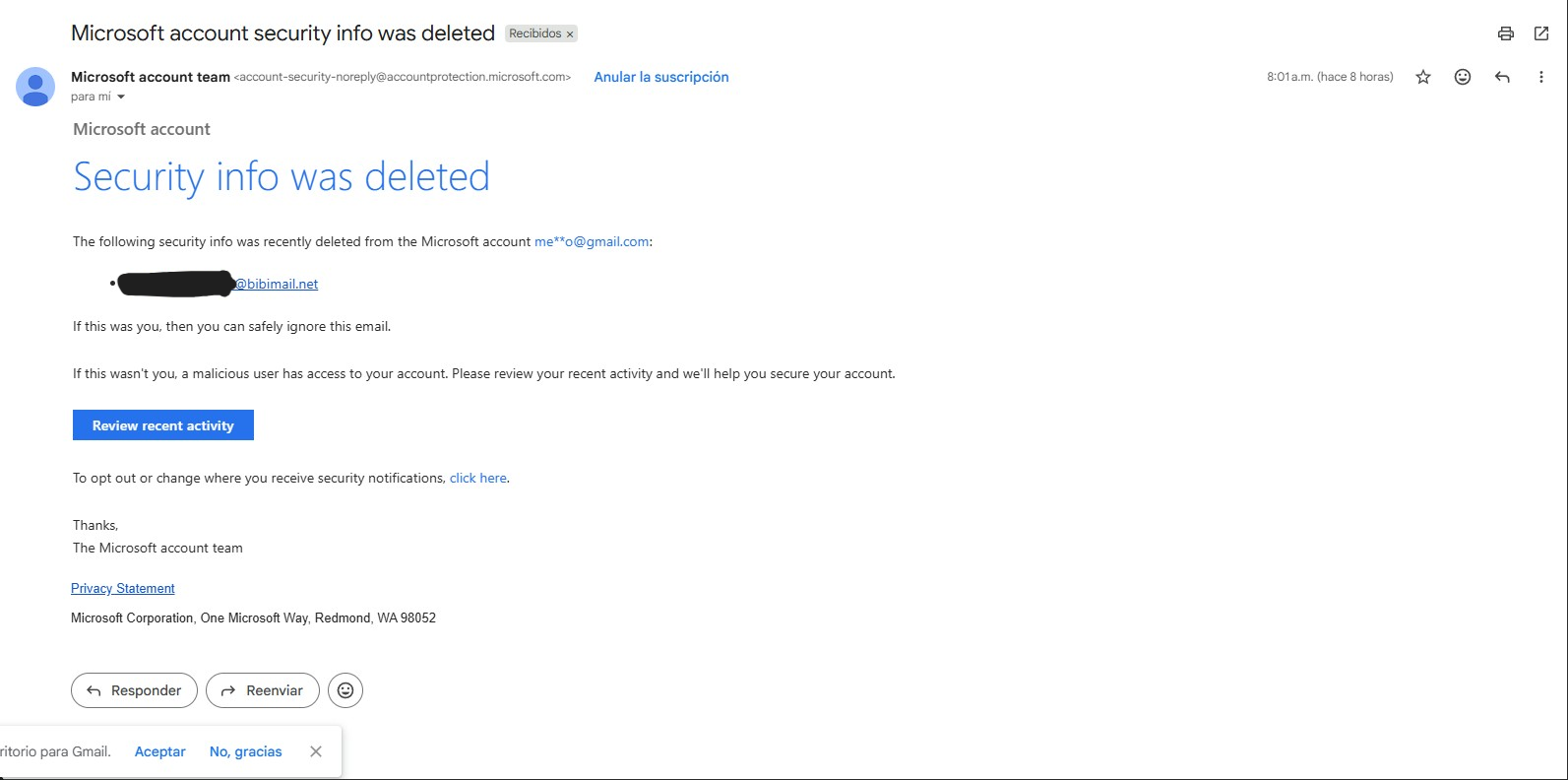Viewport: 1568px width, 780px height.
Task: Dismiss the Gmail notification popup
Action: click(316, 751)
